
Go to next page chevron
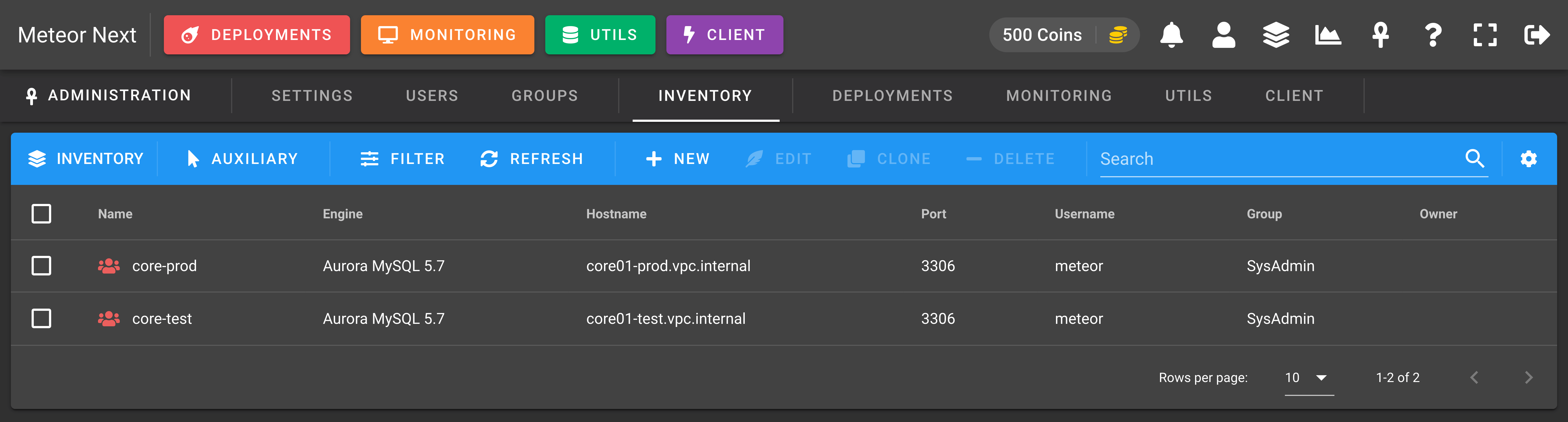[1529, 378]
